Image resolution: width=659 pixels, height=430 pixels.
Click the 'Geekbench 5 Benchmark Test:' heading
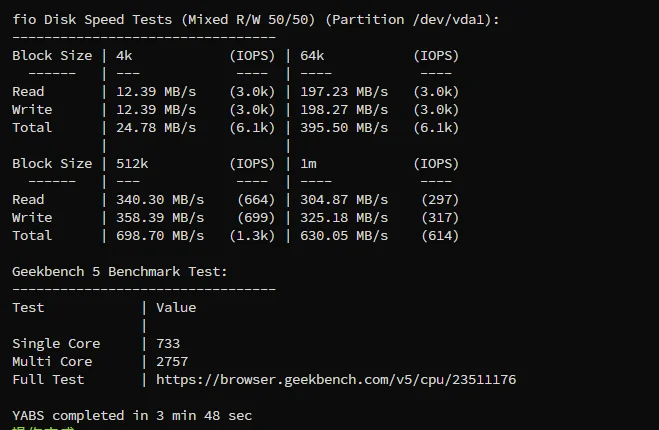click(x=120, y=272)
